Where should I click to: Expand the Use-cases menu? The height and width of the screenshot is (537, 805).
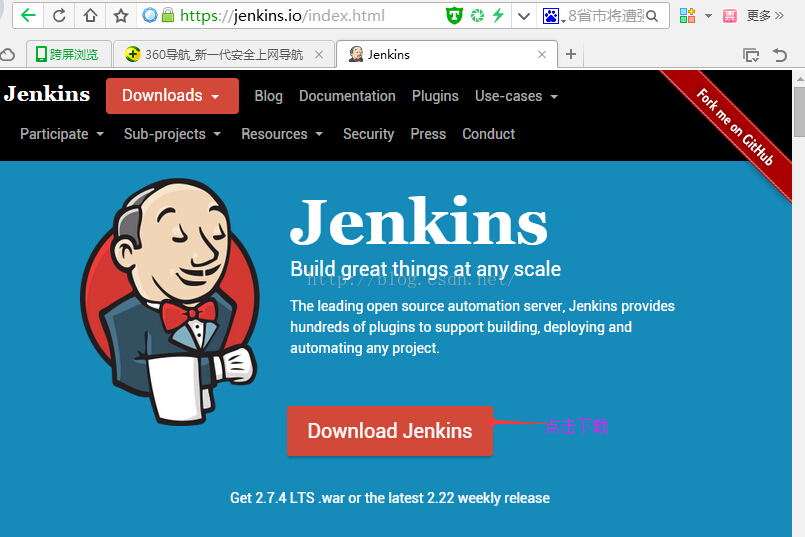tap(516, 96)
